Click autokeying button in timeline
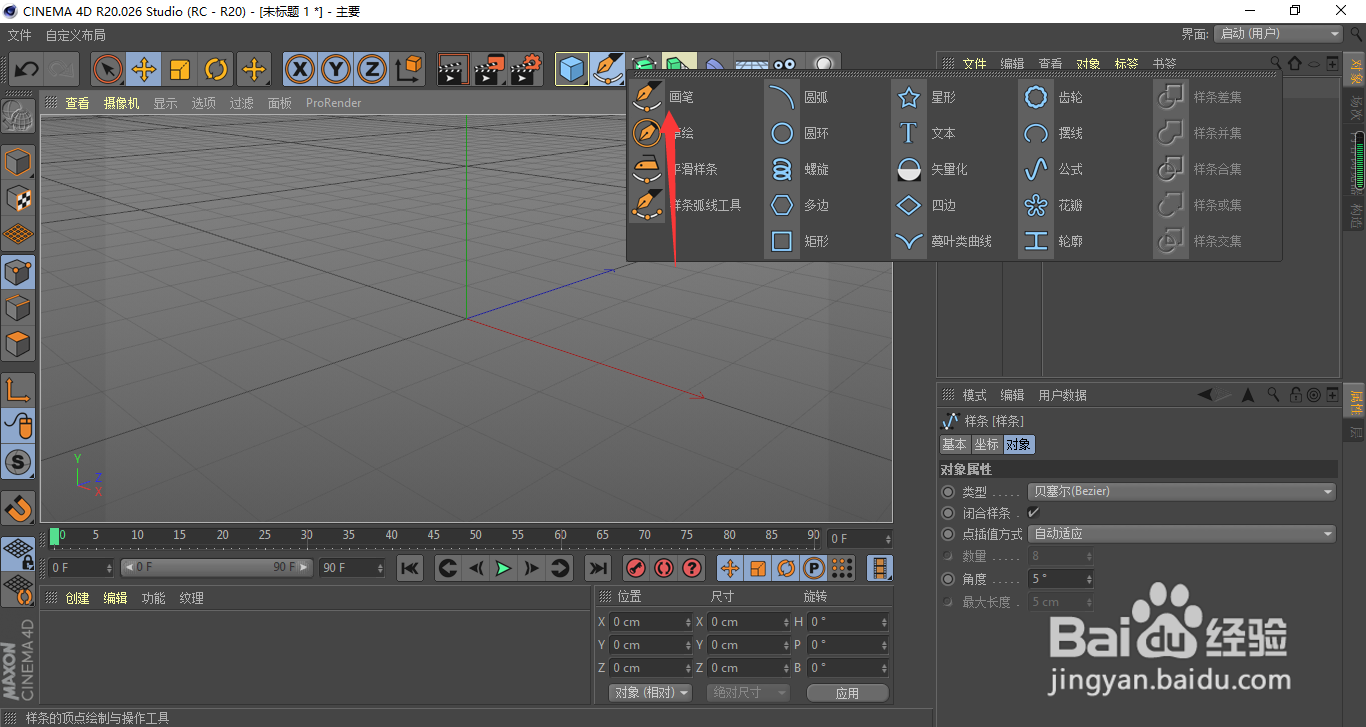 point(663,568)
